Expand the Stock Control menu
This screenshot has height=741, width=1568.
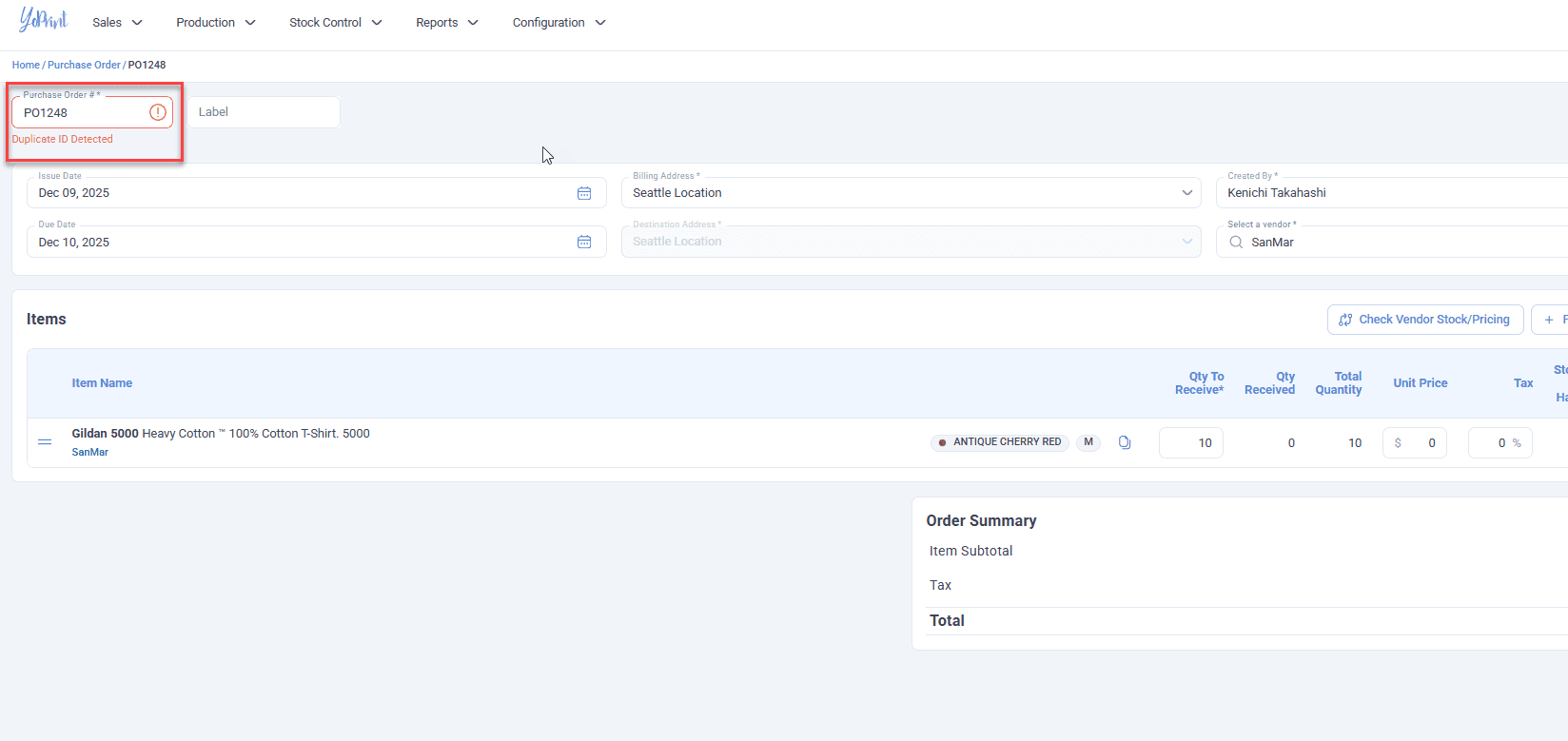[x=335, y=23]
